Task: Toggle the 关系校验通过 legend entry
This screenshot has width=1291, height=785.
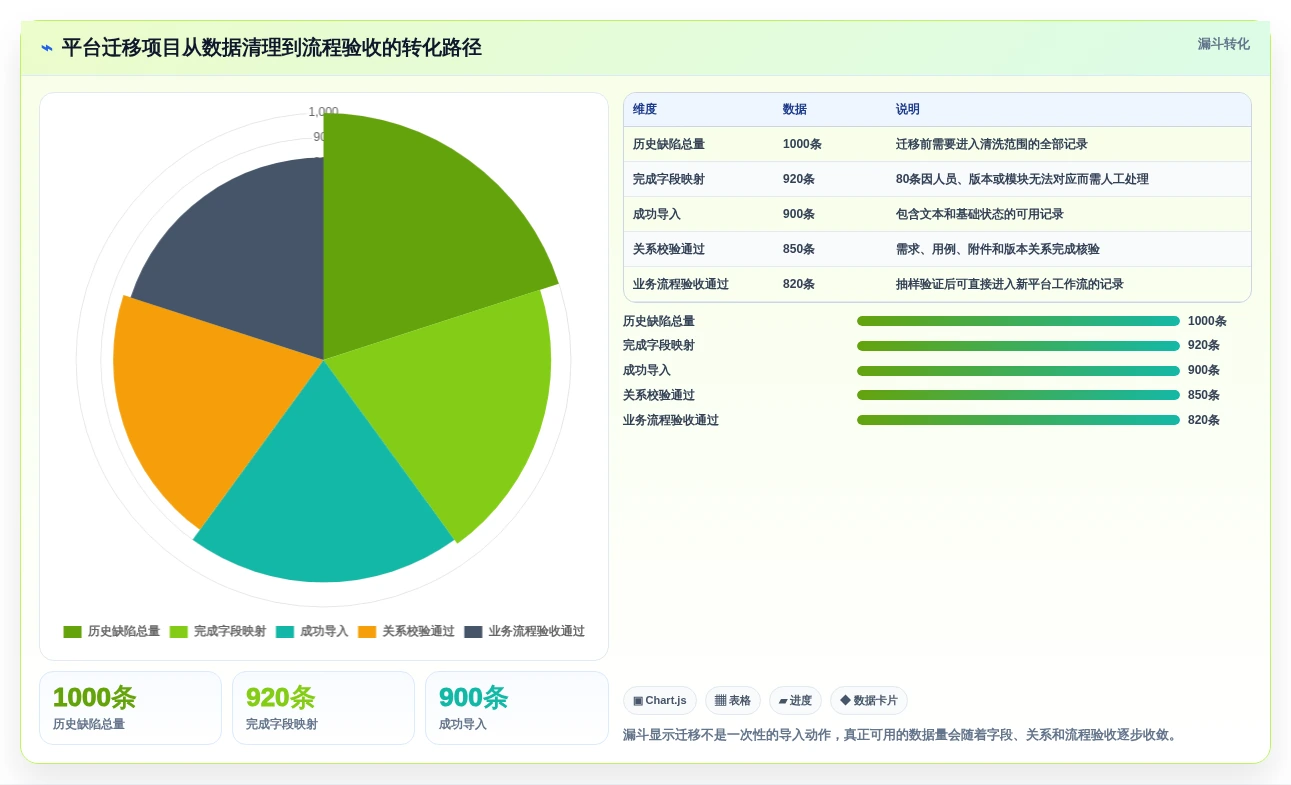Action: tap(406, 632)
